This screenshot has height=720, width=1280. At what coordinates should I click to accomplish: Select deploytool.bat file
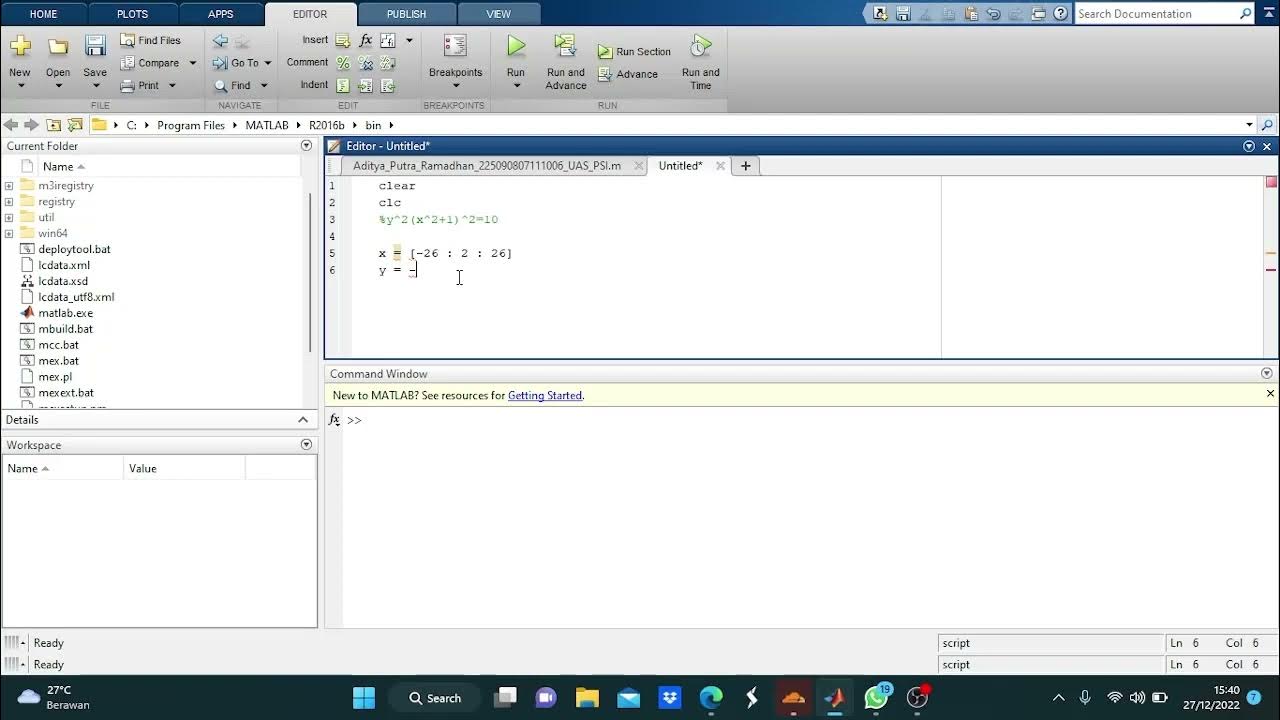(x=74, y=249)
